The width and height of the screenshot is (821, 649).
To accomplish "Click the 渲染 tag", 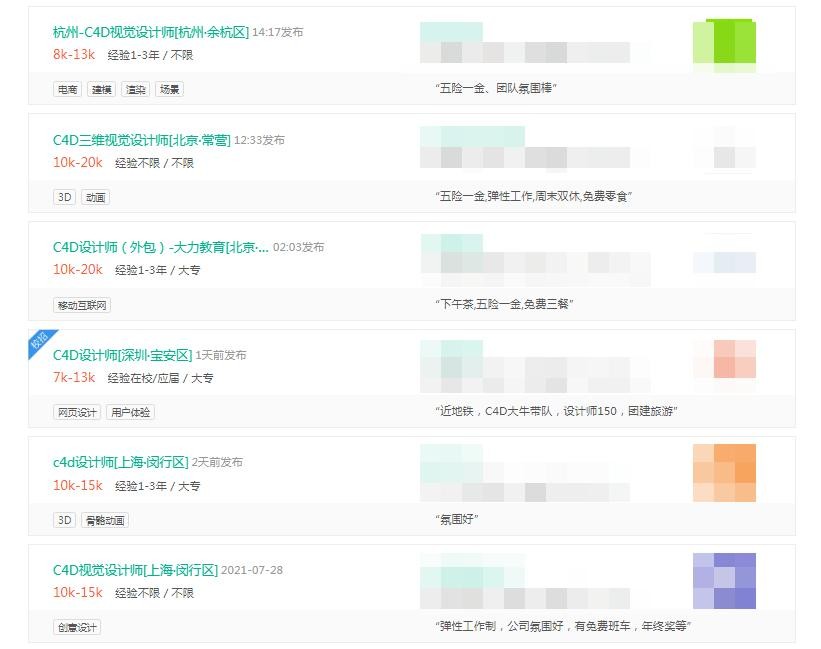I will [135, 89].
